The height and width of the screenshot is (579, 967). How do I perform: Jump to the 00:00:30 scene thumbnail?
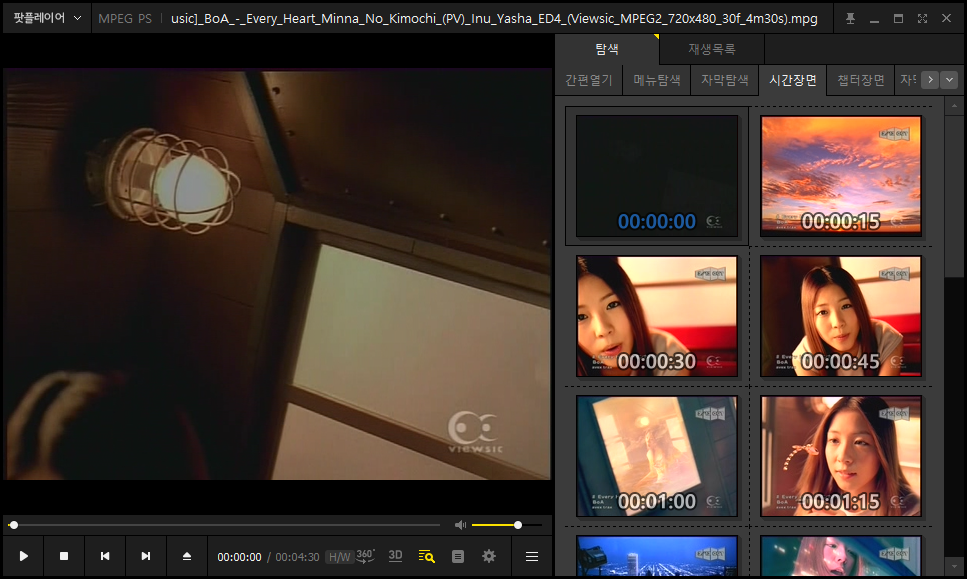pos(657,316)
